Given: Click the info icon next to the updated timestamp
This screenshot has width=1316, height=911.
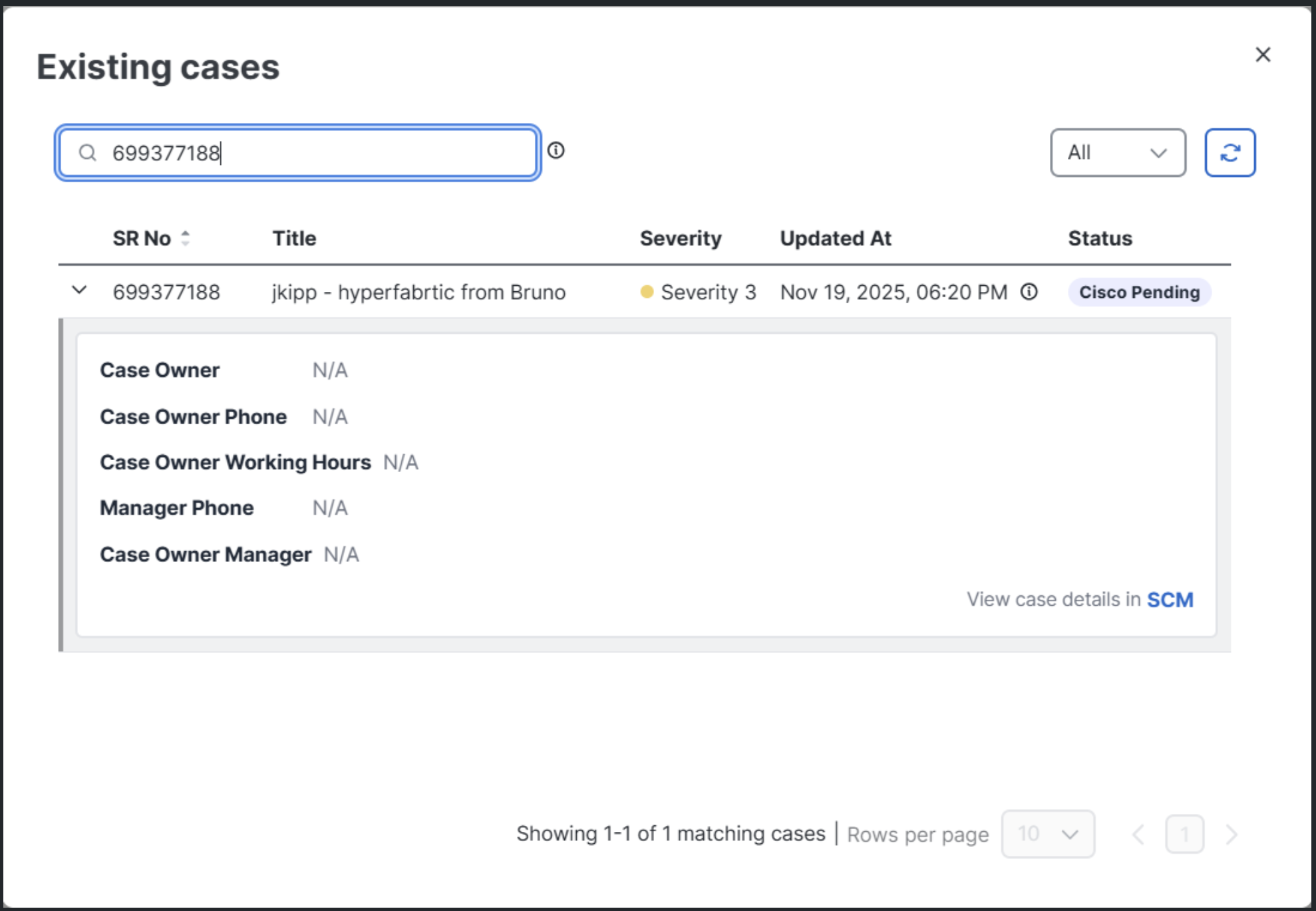Looking at the screenshot, I should point(1028,291).
